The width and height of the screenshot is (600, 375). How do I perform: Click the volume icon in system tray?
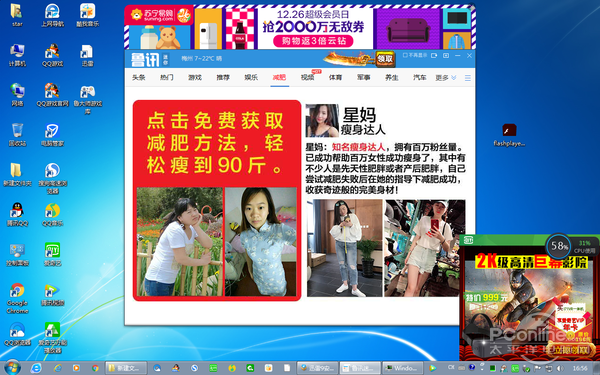point(559,368)
